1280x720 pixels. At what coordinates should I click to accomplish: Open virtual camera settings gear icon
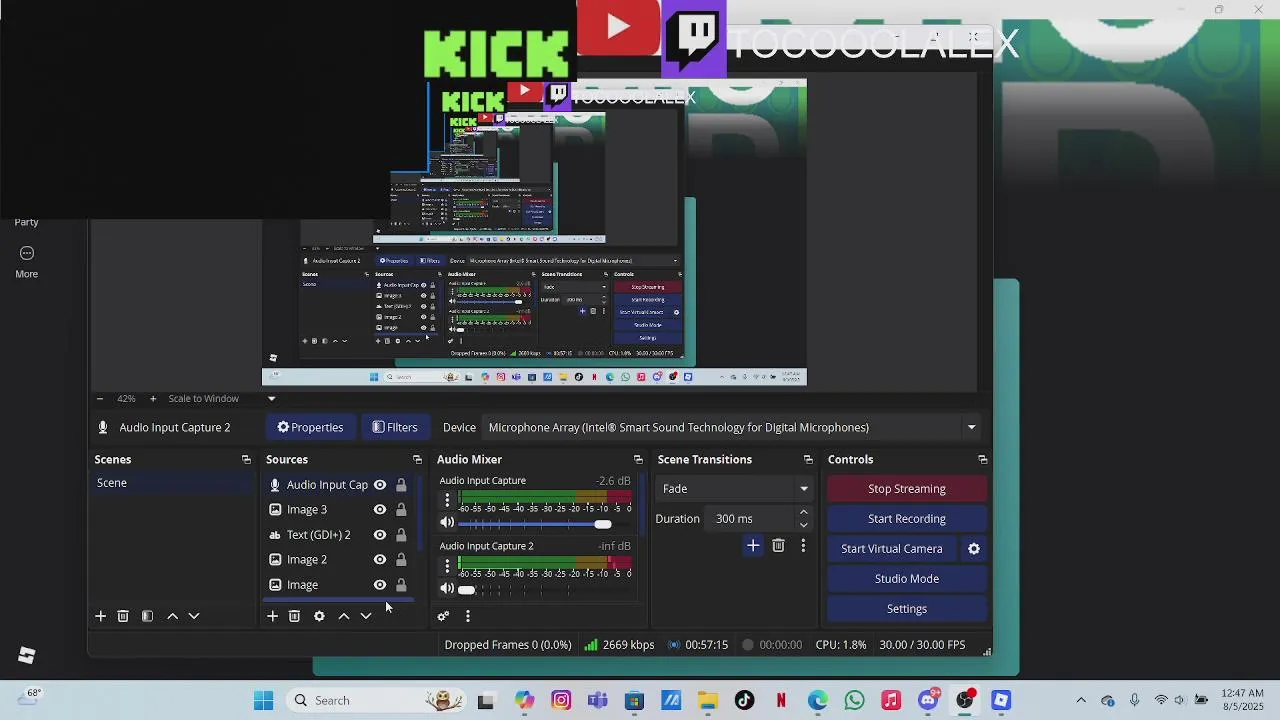974,548
